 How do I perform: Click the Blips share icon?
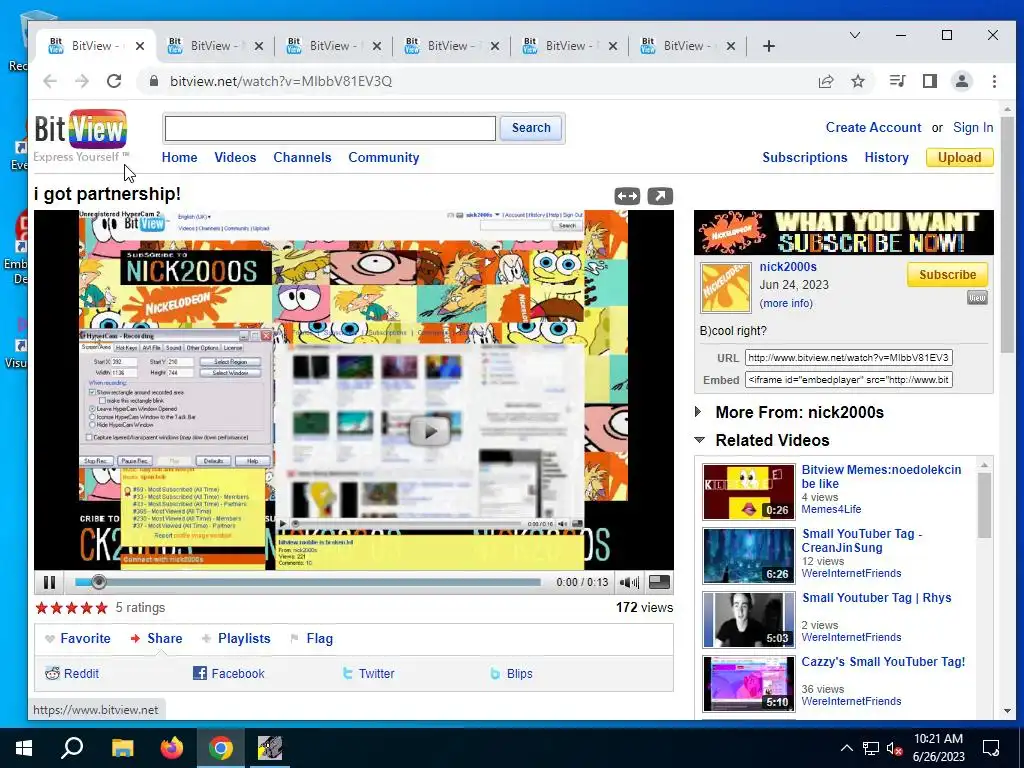coord(496,673)
